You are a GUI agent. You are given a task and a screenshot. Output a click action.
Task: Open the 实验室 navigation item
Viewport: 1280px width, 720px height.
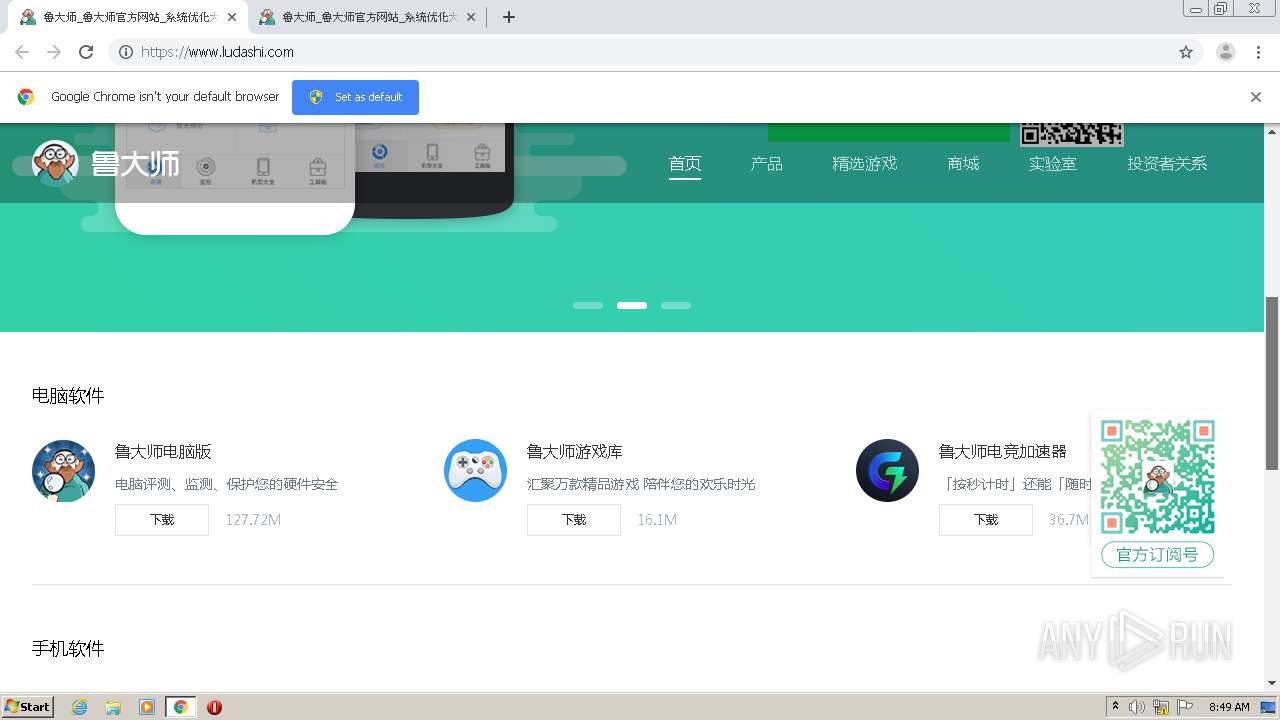pos(1053,164)
